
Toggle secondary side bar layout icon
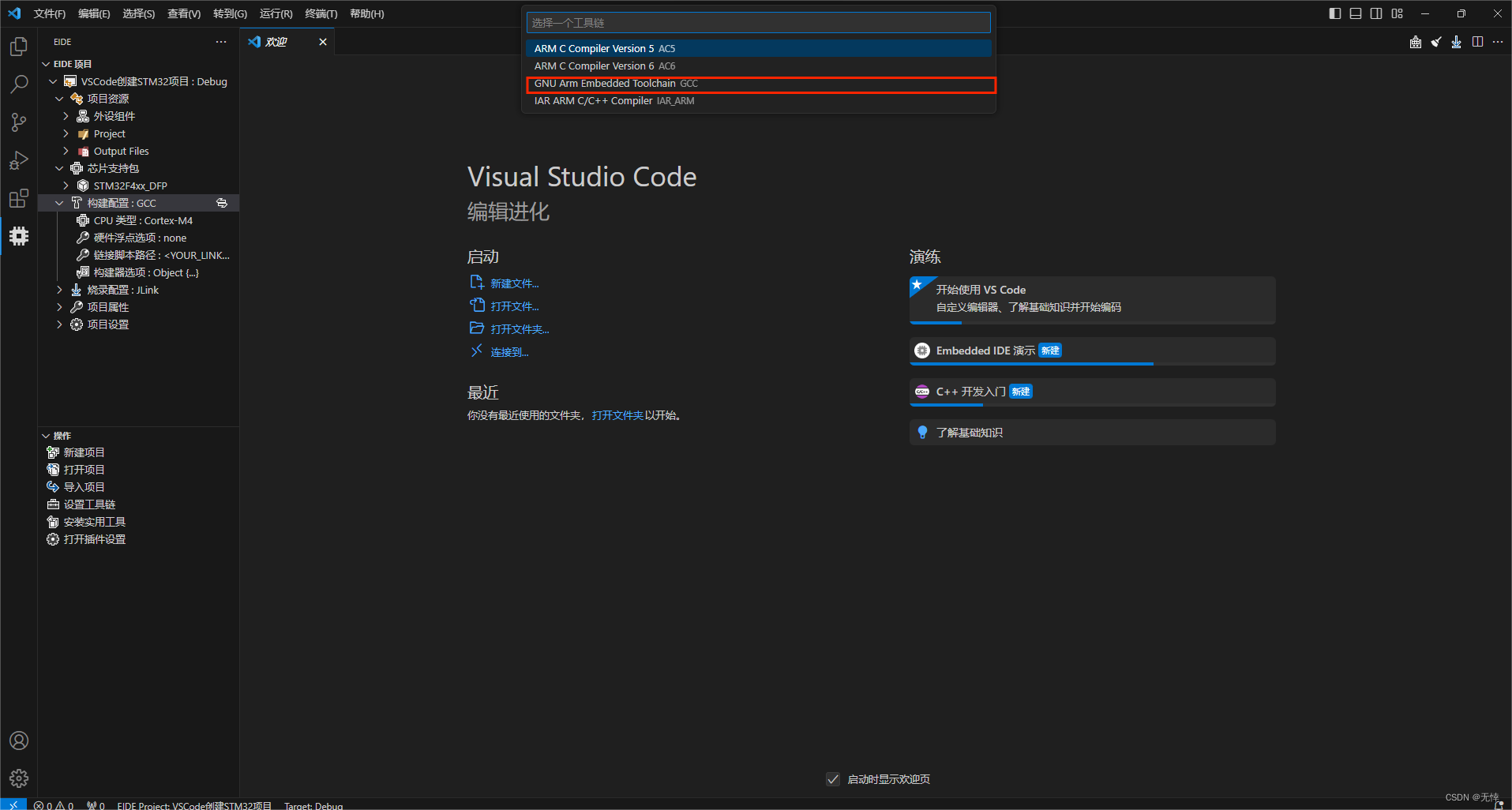pos(1376,13)
